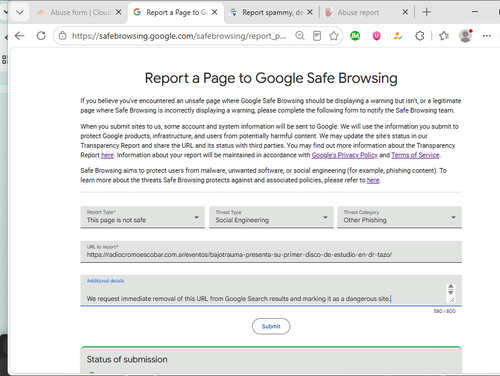
Task: Open the Report Type dropdown
Action: pos(143,217)
